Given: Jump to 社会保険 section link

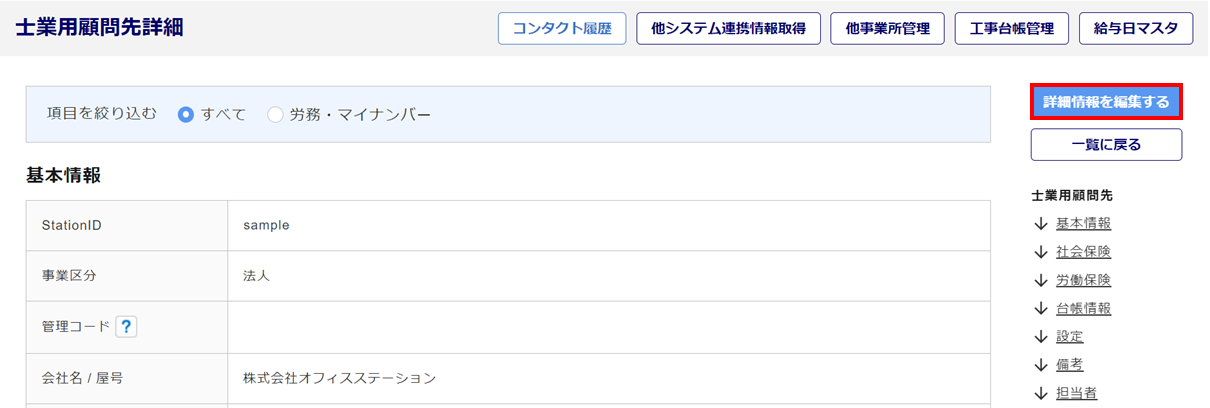Looking at the screenshot, I should coord(1083,252).
